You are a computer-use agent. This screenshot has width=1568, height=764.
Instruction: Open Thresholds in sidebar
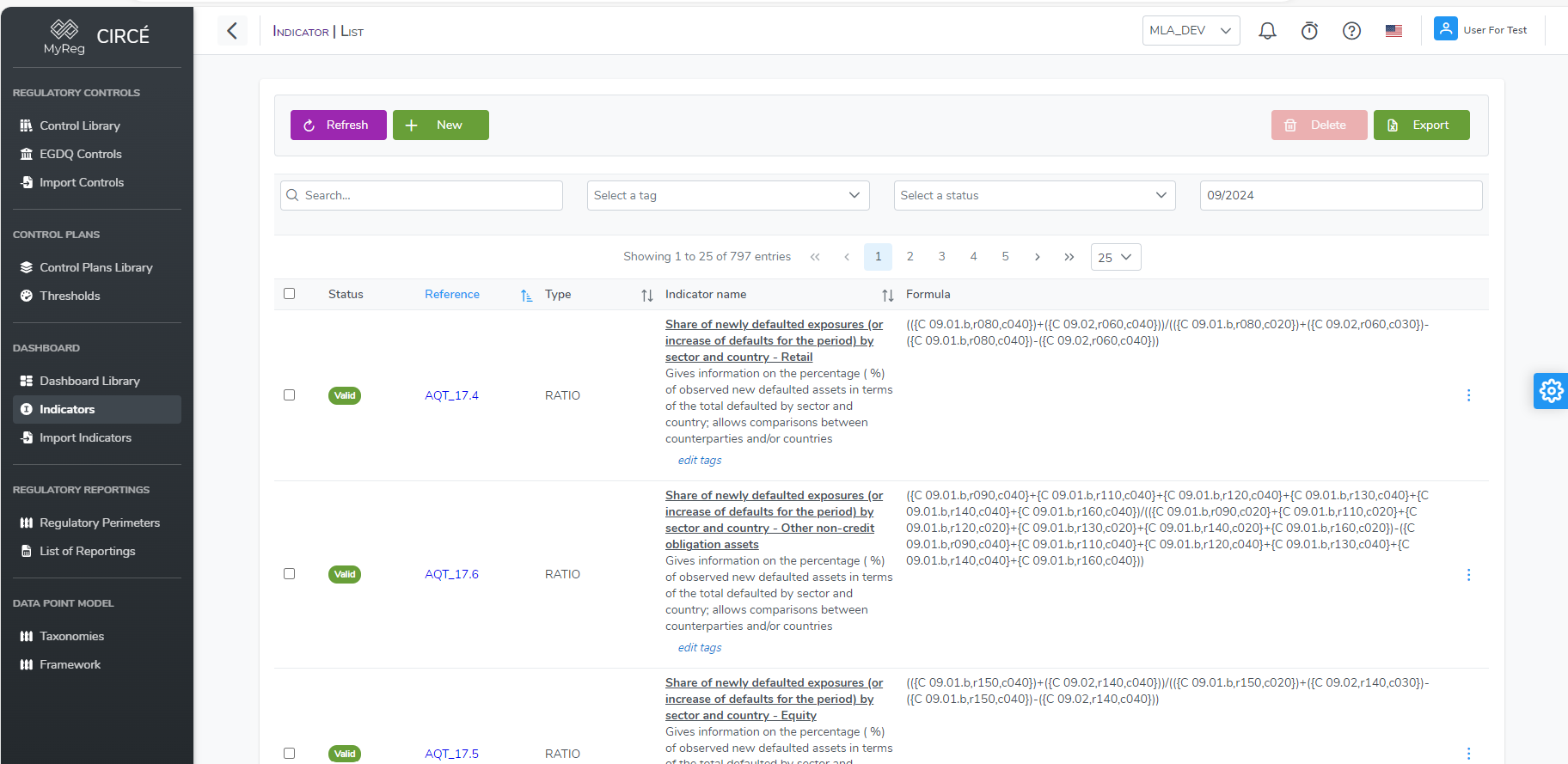[97, 296]
